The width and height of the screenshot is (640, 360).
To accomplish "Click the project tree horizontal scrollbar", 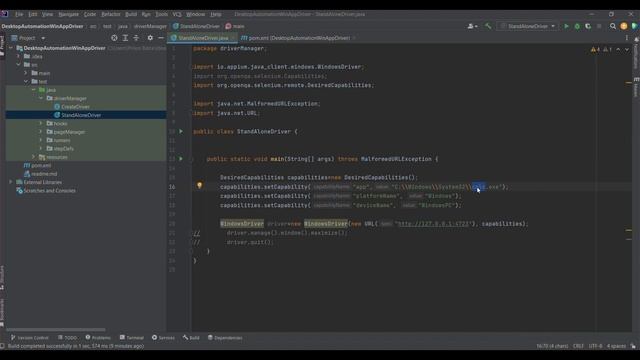I will [56, 329].
